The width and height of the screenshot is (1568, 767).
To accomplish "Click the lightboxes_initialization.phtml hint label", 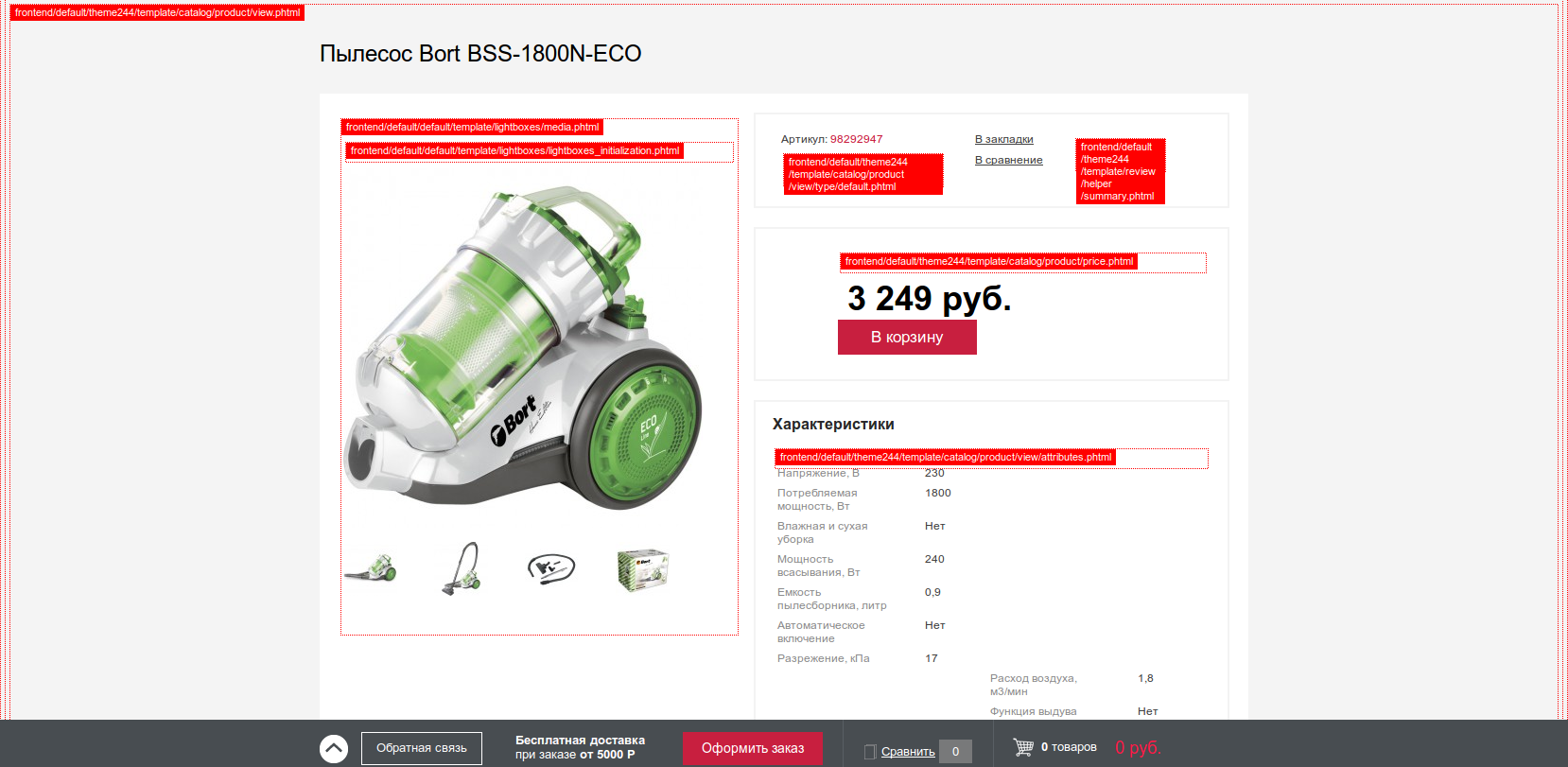I will click(514, 150).
